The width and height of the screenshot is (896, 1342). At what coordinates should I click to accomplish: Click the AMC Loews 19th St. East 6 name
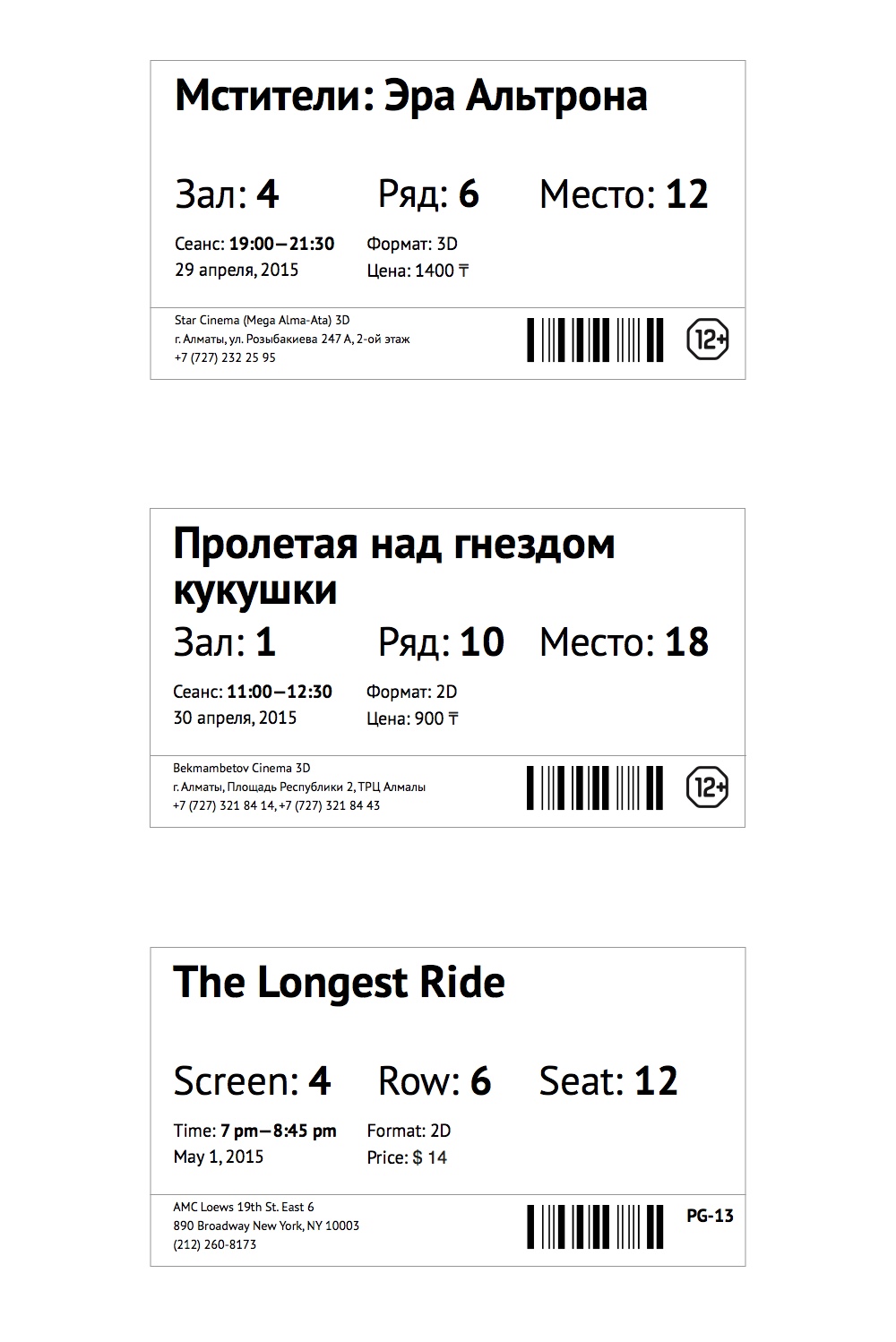(x=244, y=1207)
